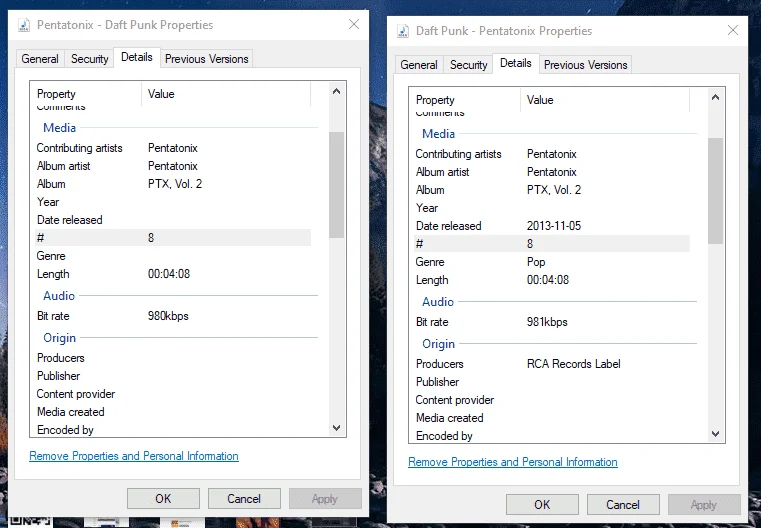Screen dimensions: 761x528
Task: Click 980kbps bit rate value
Action: pyautogui.click(x=168, y=316)
